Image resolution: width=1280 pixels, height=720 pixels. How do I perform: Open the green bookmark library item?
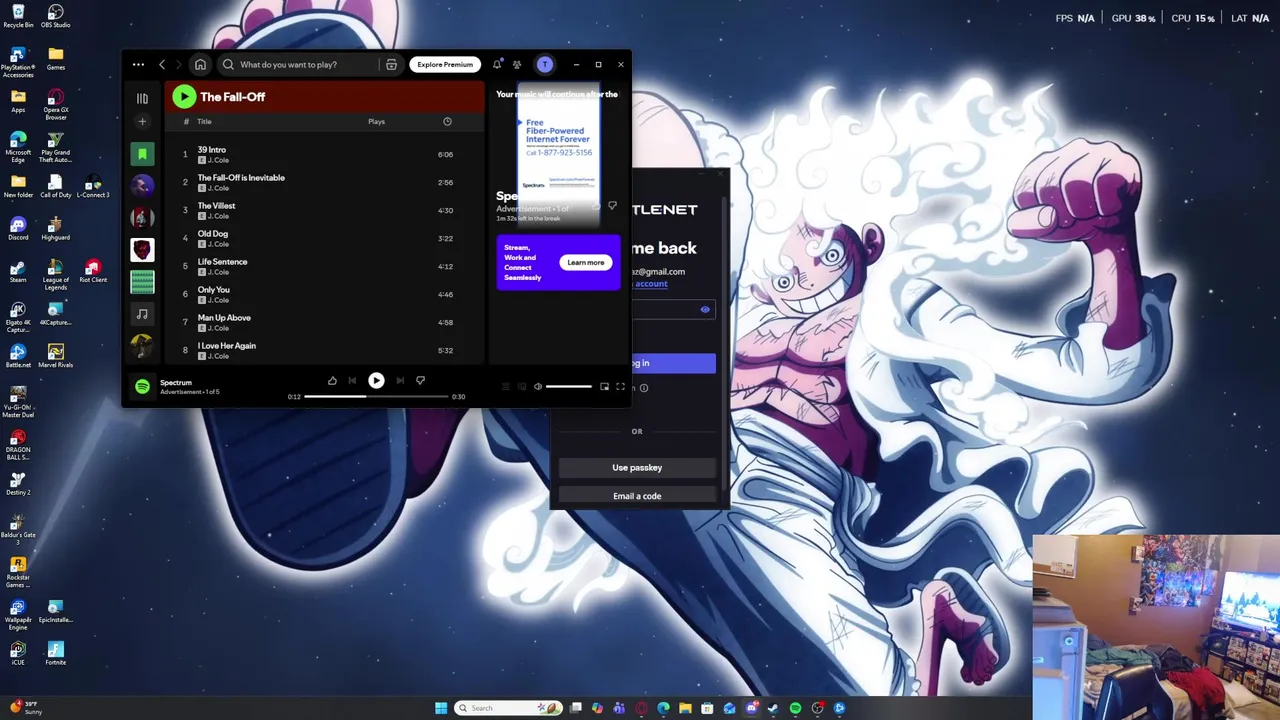[x=142, y=154]
